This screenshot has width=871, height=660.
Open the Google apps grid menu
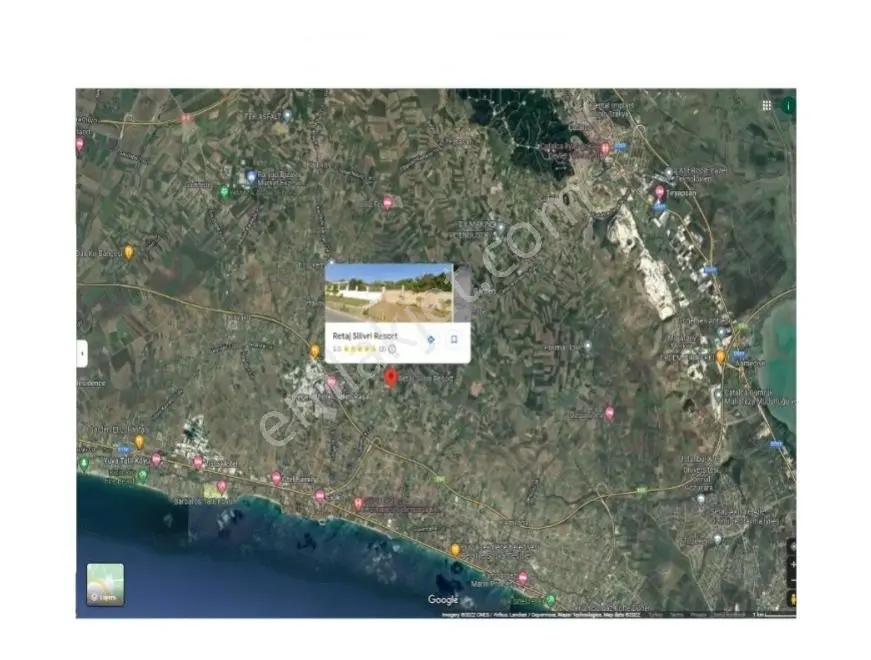click(x=767, y=106)
